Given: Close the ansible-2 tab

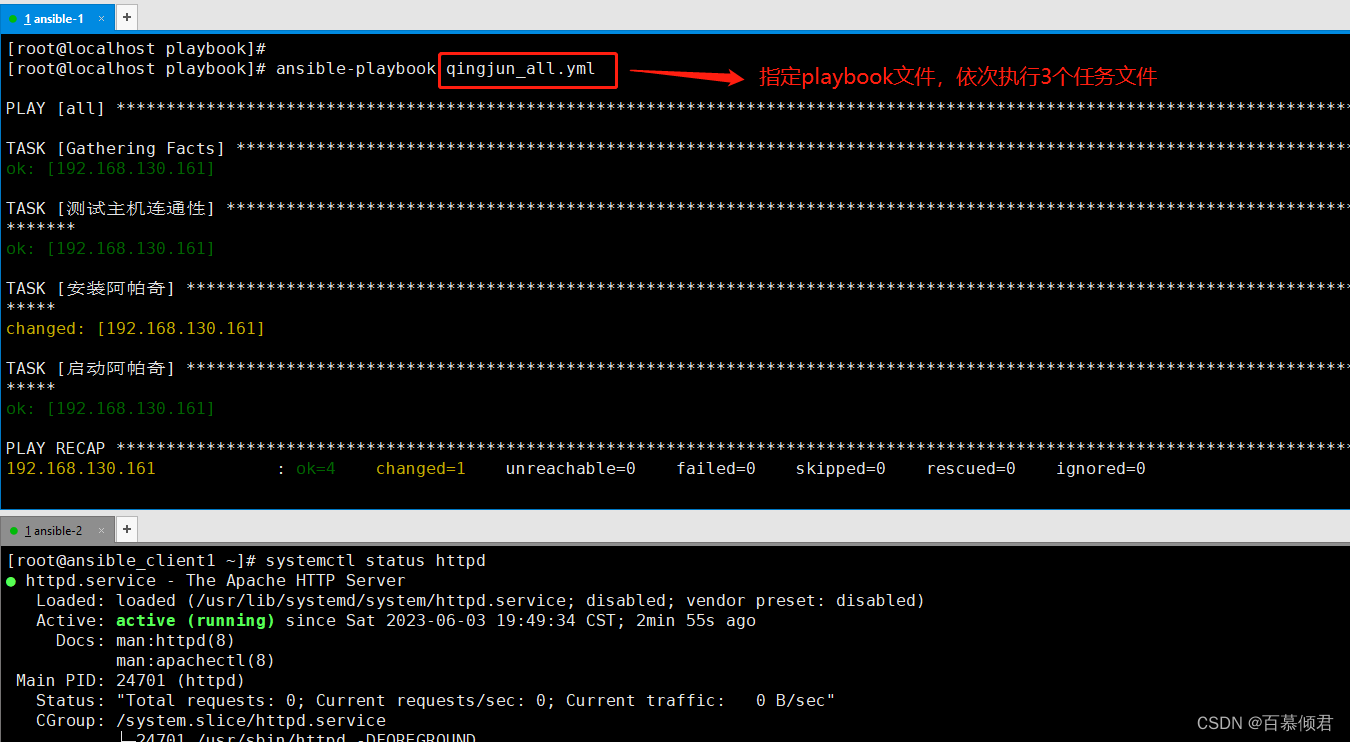Looking at the screenshot, I should coord(102,531).
